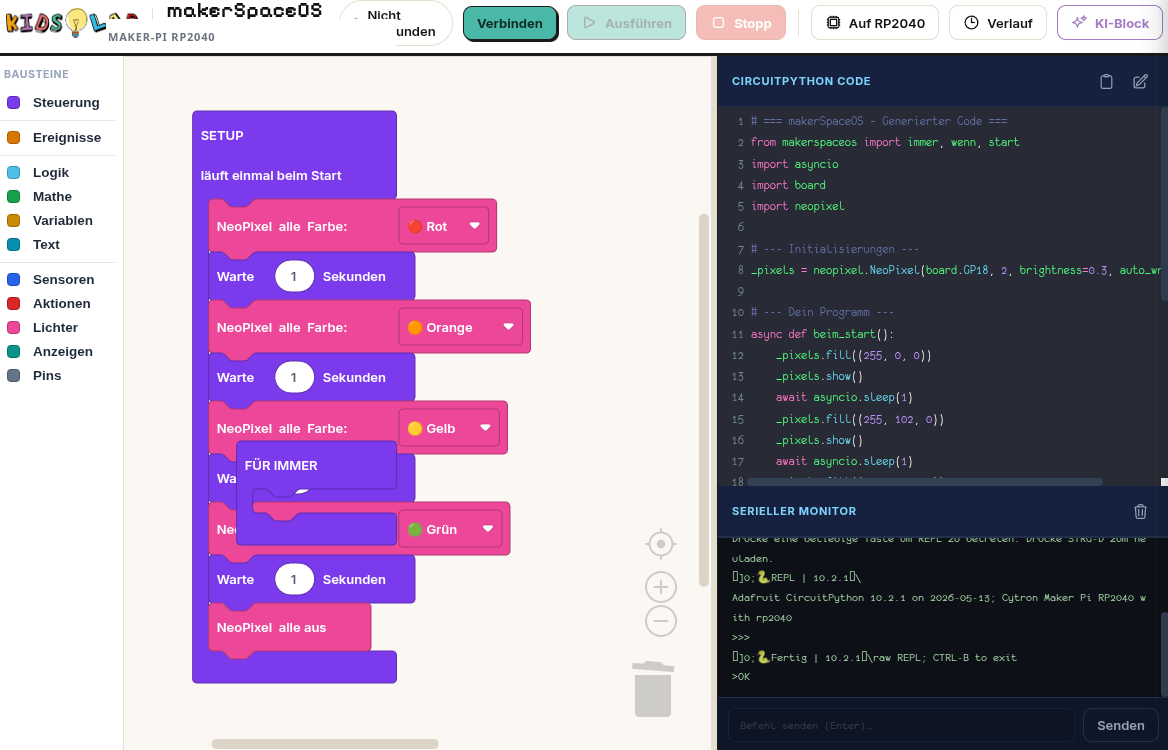Center the workspace with the crosshair icon

(x=661, y=544)
